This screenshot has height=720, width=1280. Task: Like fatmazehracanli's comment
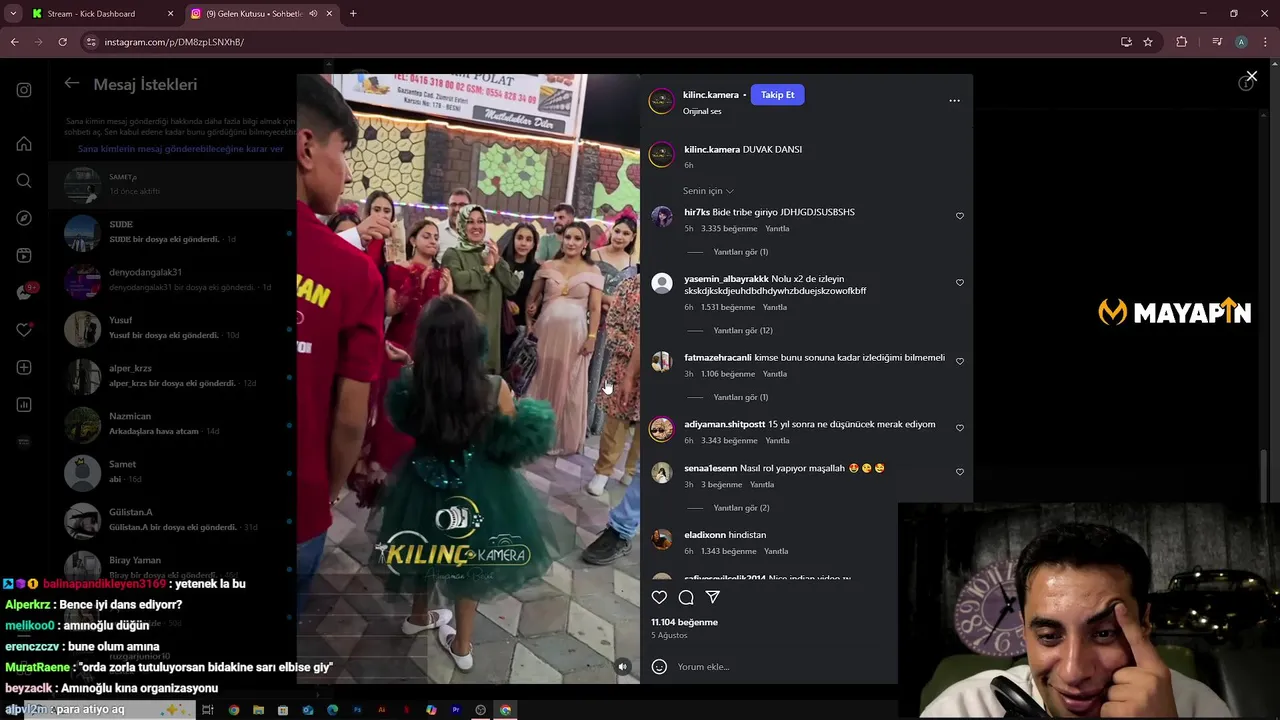pyautogui.click(x=960, y=362)
